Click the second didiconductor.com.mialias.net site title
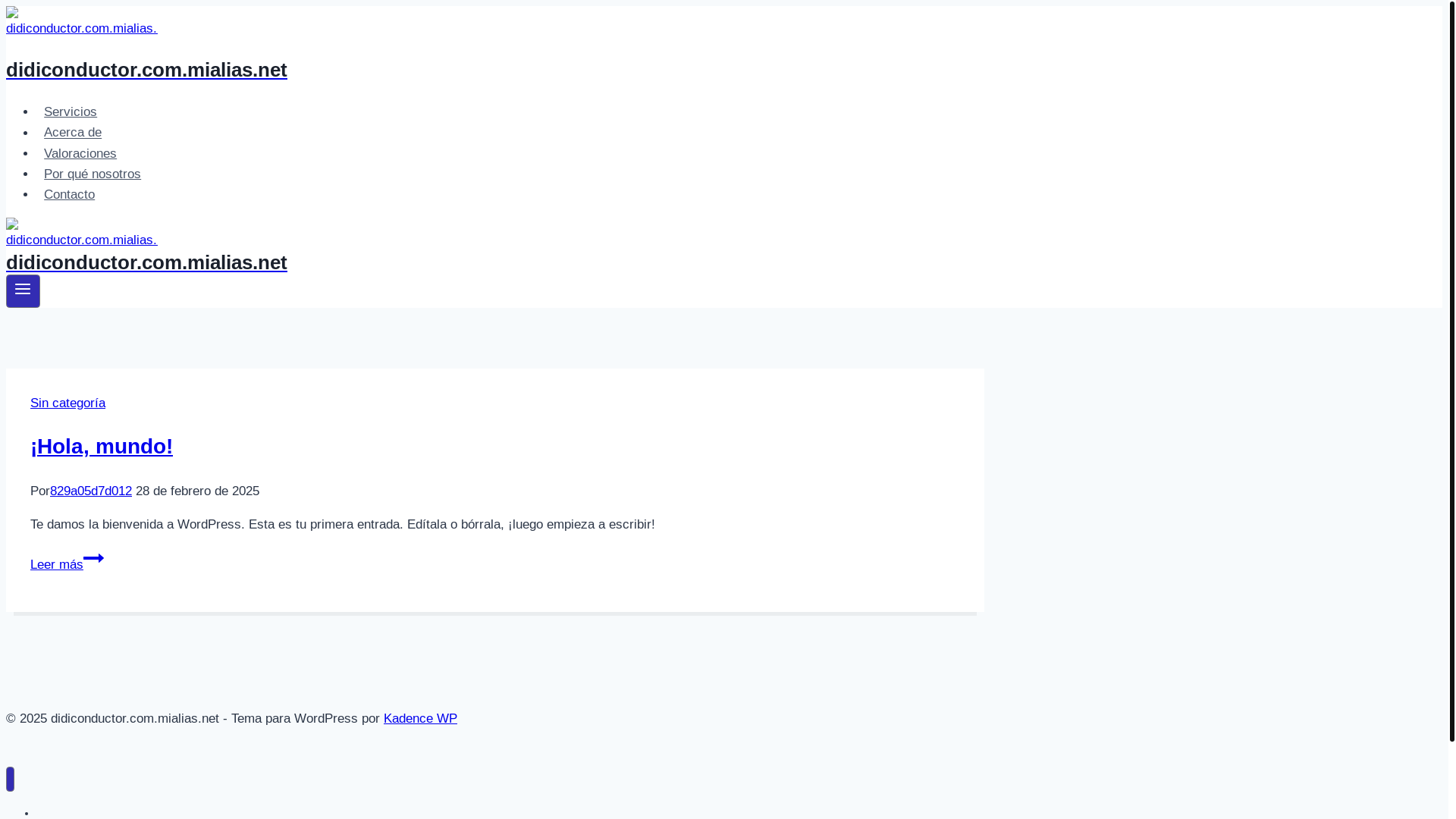 [146, 262]
